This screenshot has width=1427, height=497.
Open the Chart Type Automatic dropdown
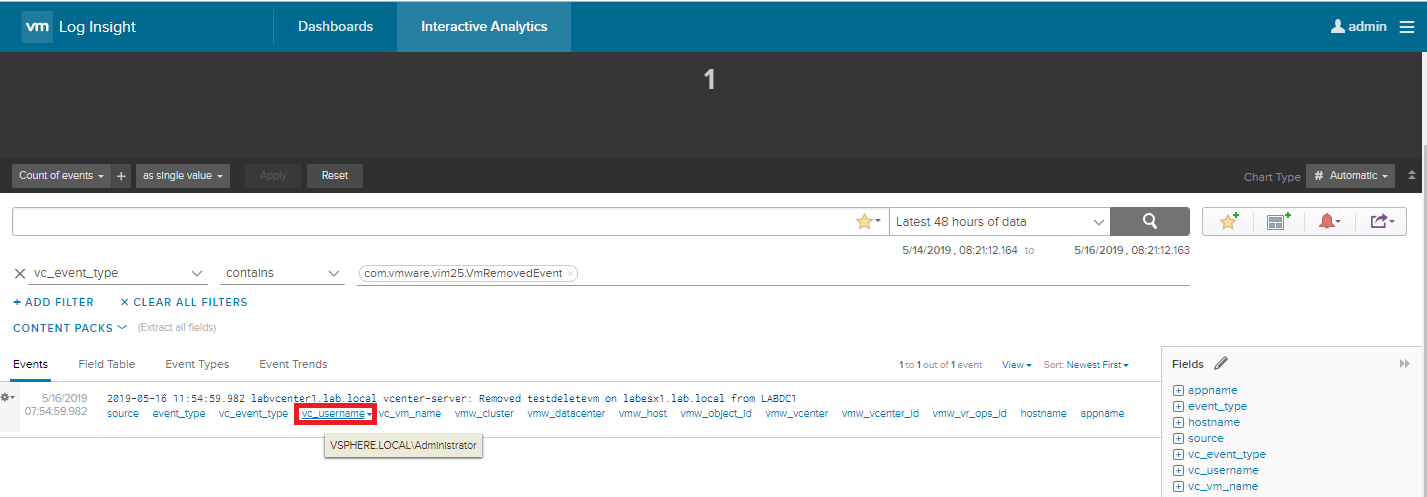(1350, 176)
